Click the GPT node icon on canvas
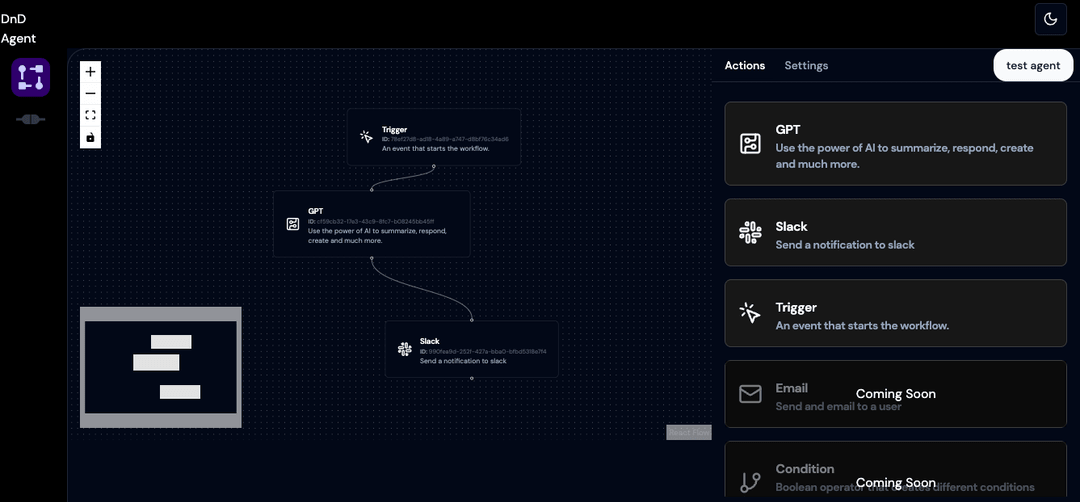The image size is (1080, 502). (x=293, y=224)
